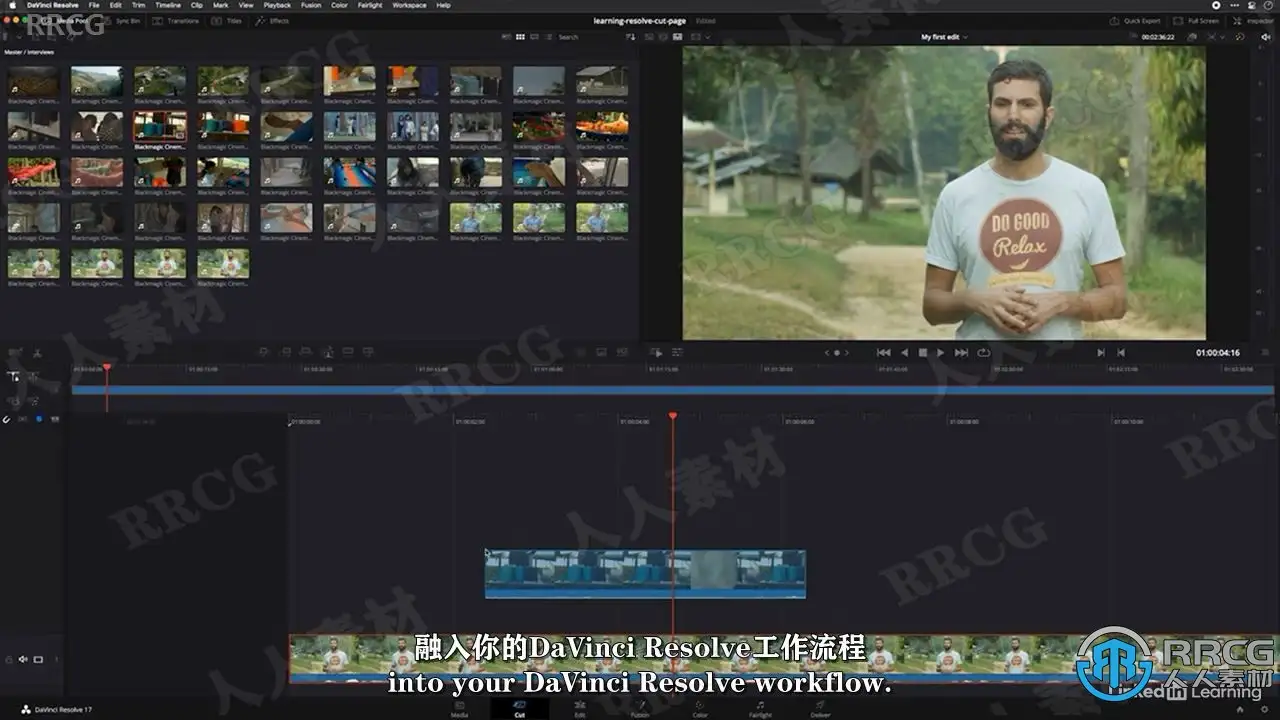
Task: Open the Apple menu
Action: 11,5
